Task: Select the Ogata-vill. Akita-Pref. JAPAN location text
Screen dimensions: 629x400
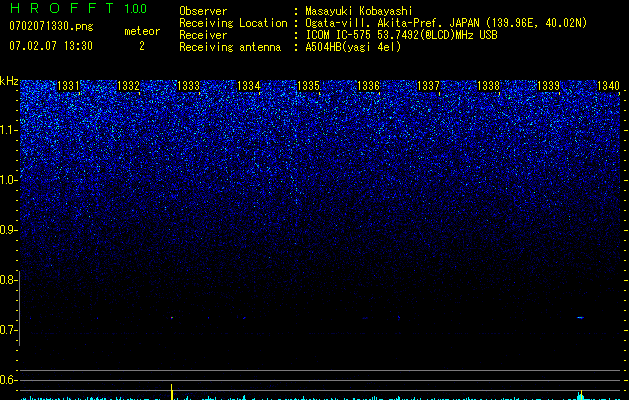Action: [446, 23]
